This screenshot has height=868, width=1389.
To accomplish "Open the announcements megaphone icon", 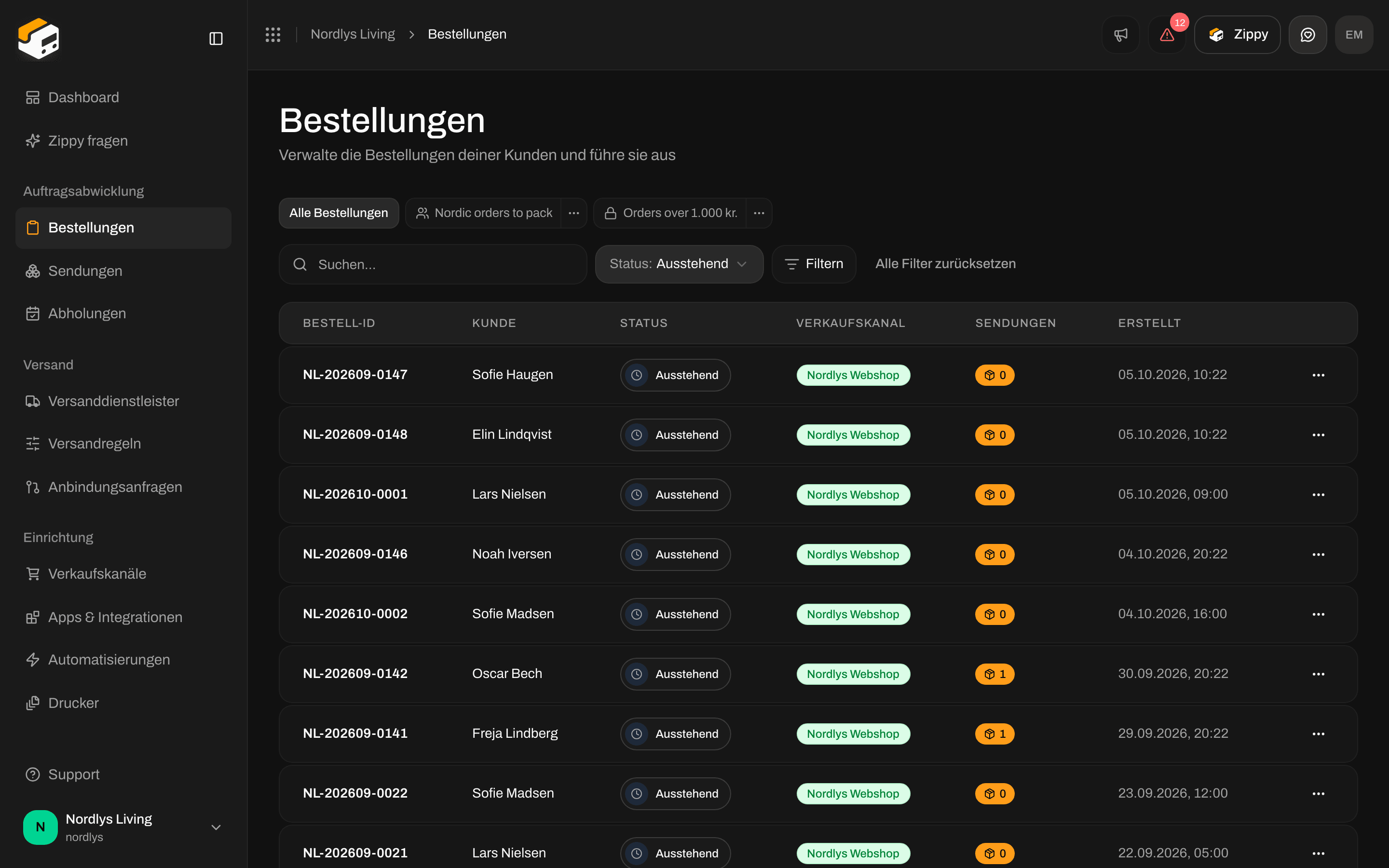I will point(1120,34).
